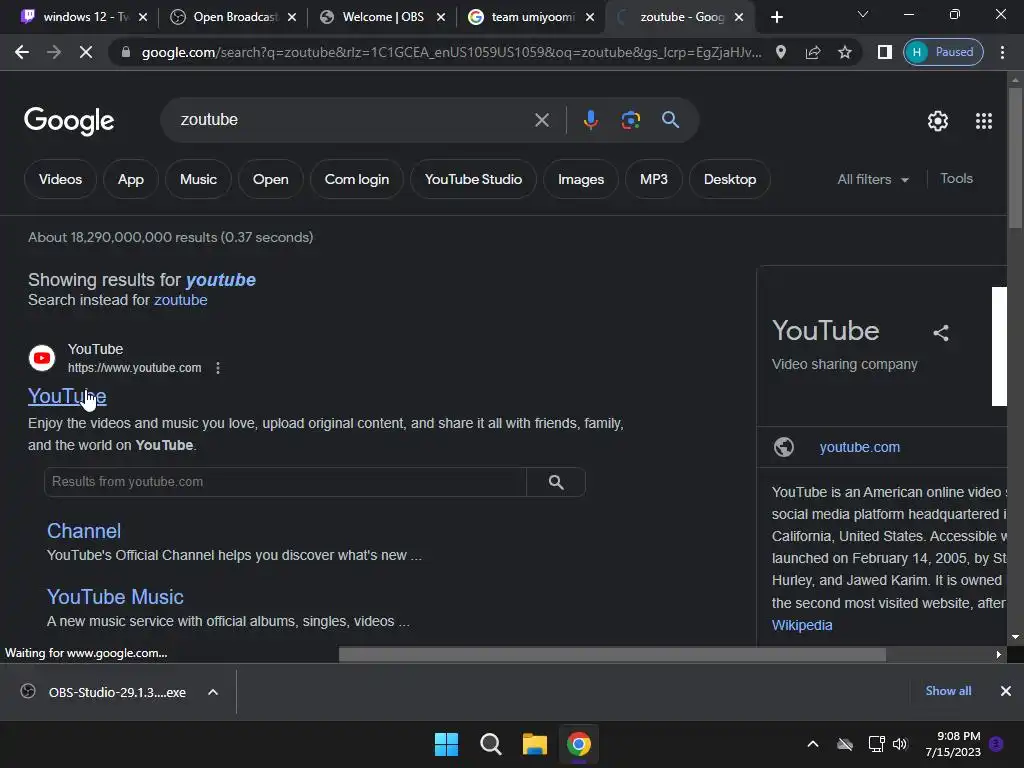This screenshot has width=1024, height=768.
Task: Open Chrome side panel
Action: 884,52
